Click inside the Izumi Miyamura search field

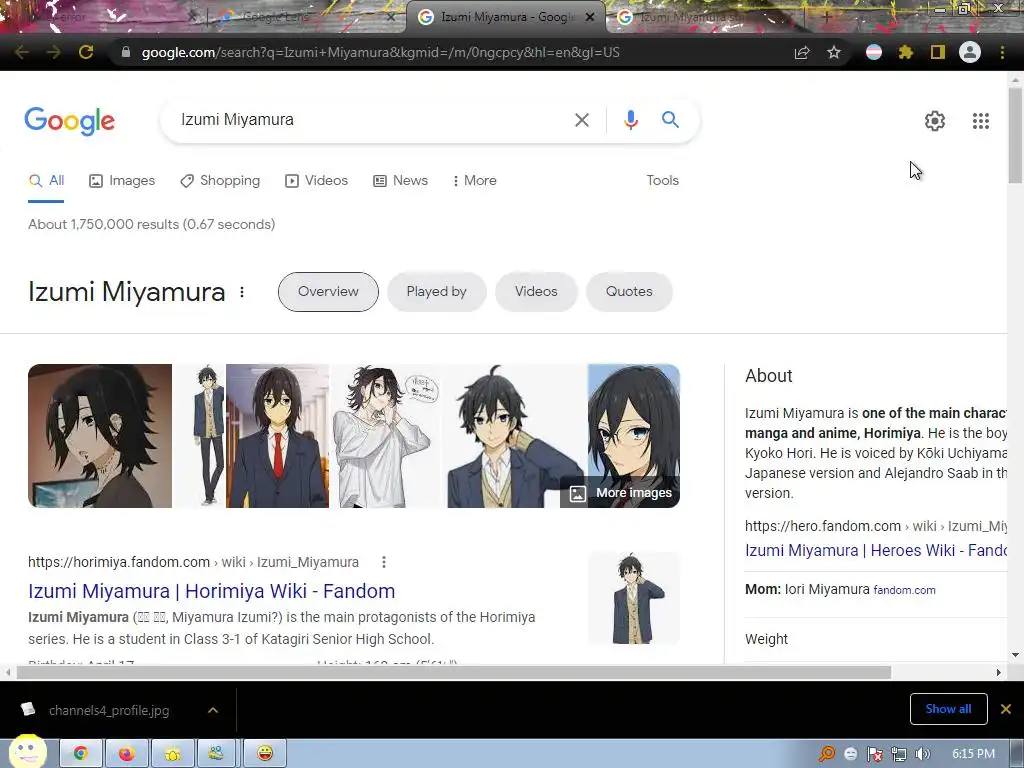[366, 120]
